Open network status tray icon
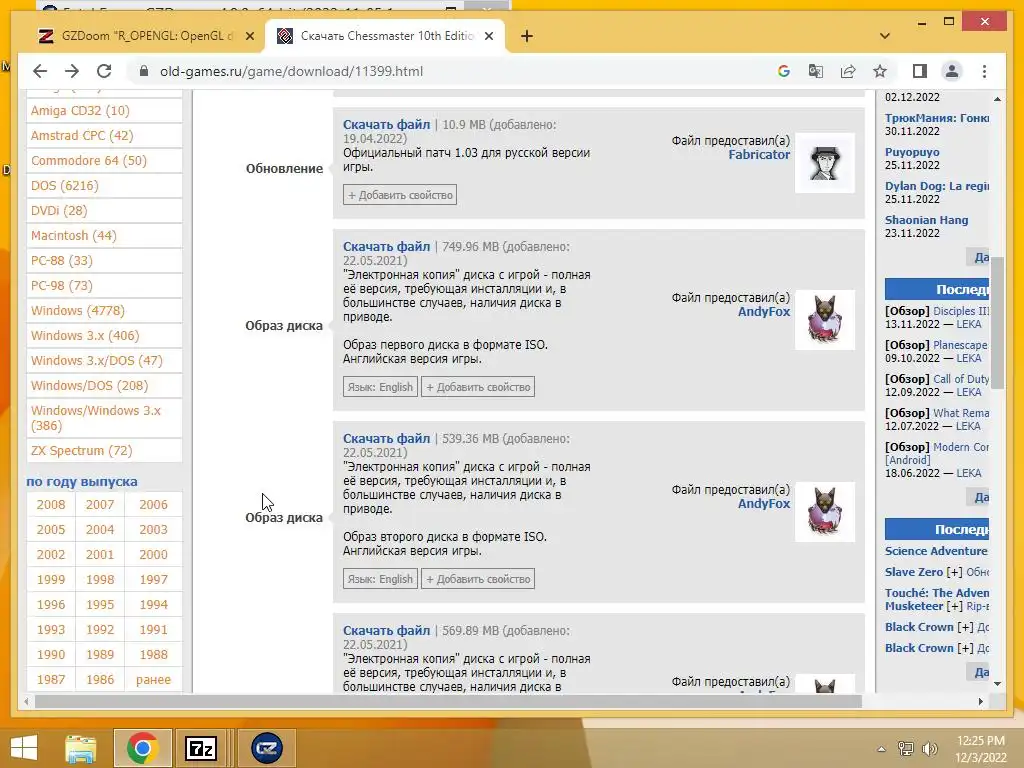Screen dimensions: 1024x768 coord(905,748)
